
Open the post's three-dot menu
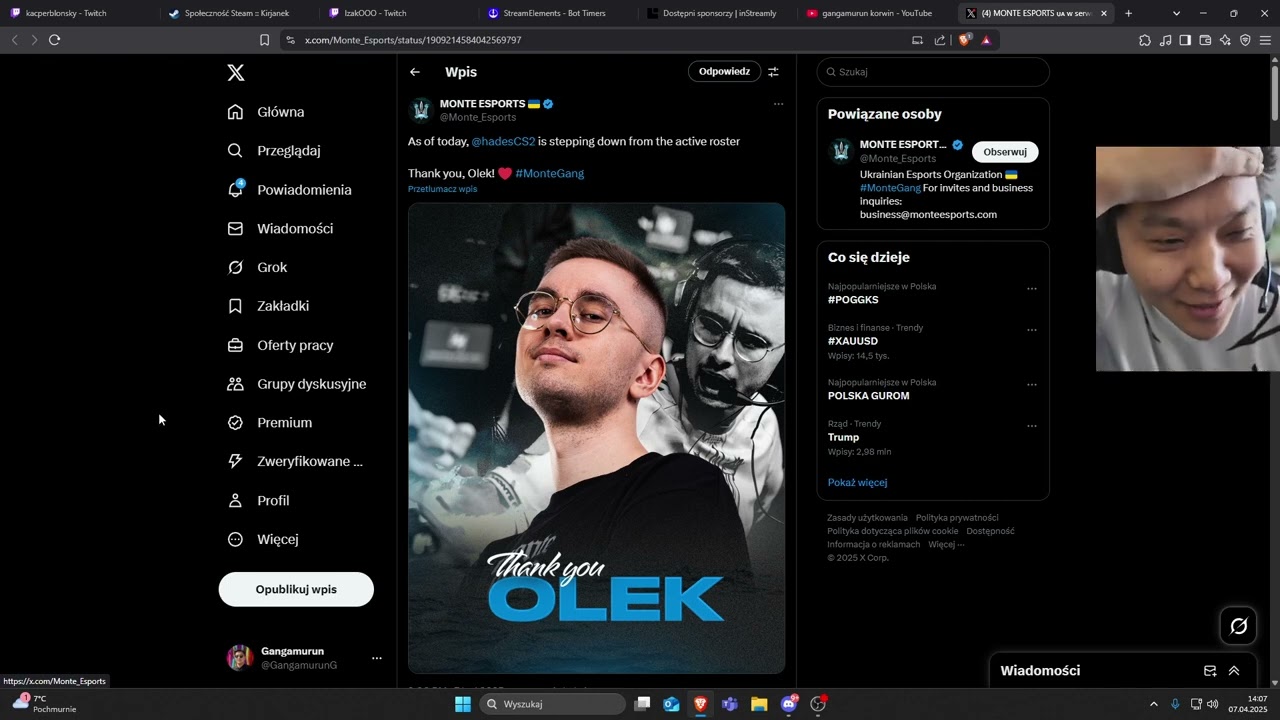coord(778,104)
